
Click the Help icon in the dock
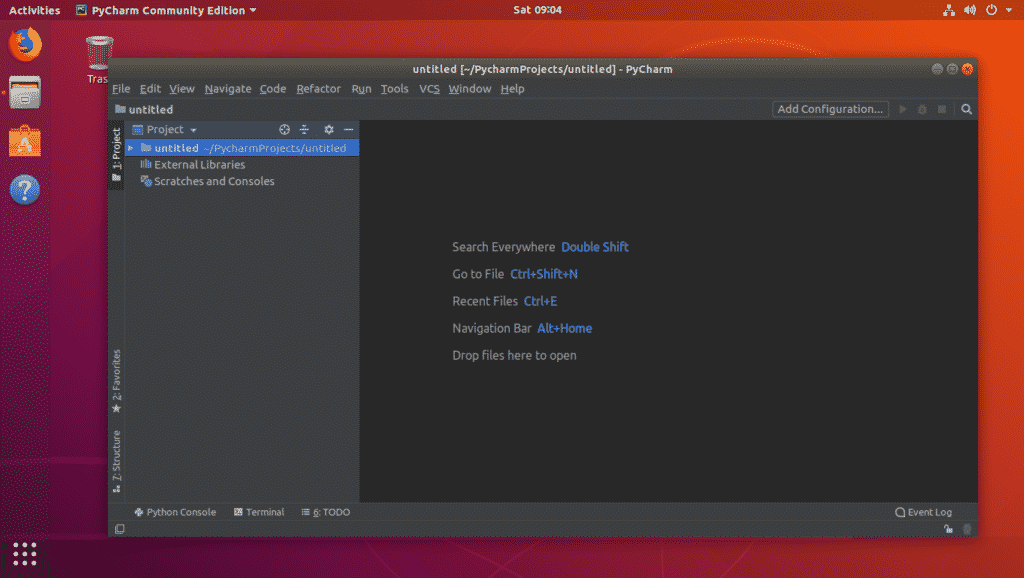[x=25, y=189]
